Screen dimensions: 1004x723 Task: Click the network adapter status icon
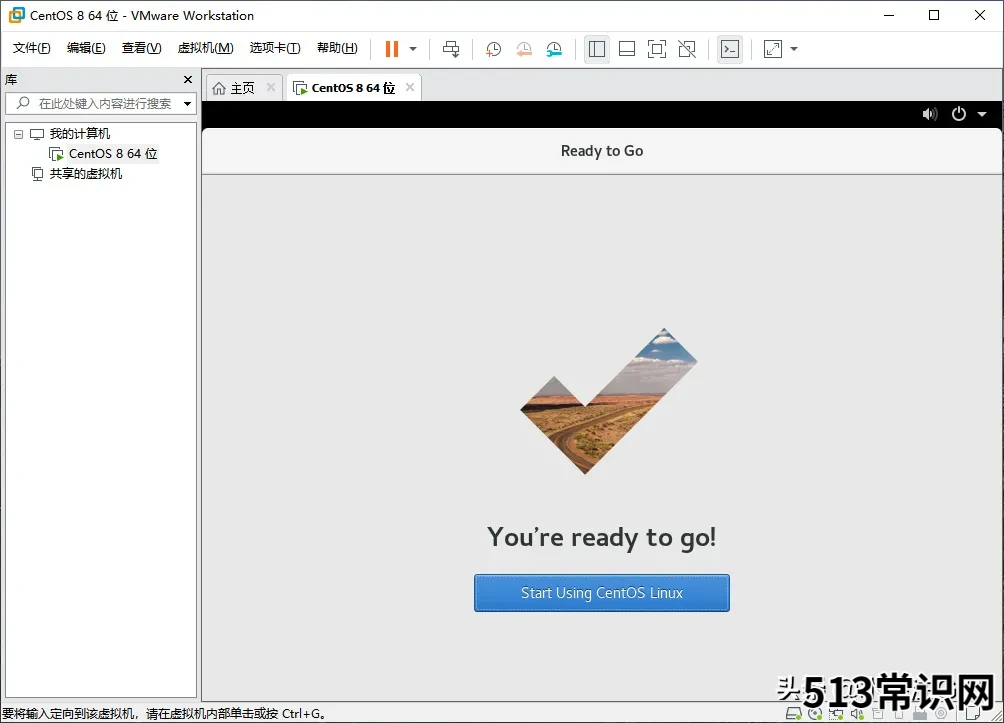point(836,714)
